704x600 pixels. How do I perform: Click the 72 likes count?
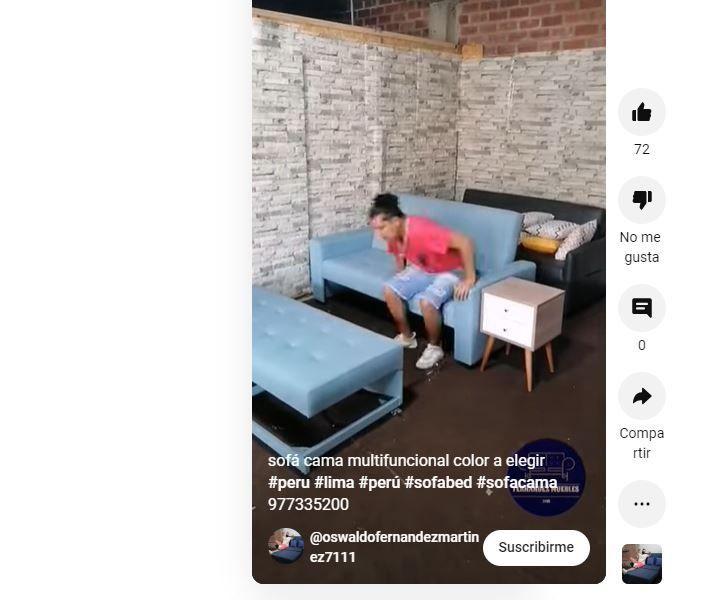(x=642, y=149)
